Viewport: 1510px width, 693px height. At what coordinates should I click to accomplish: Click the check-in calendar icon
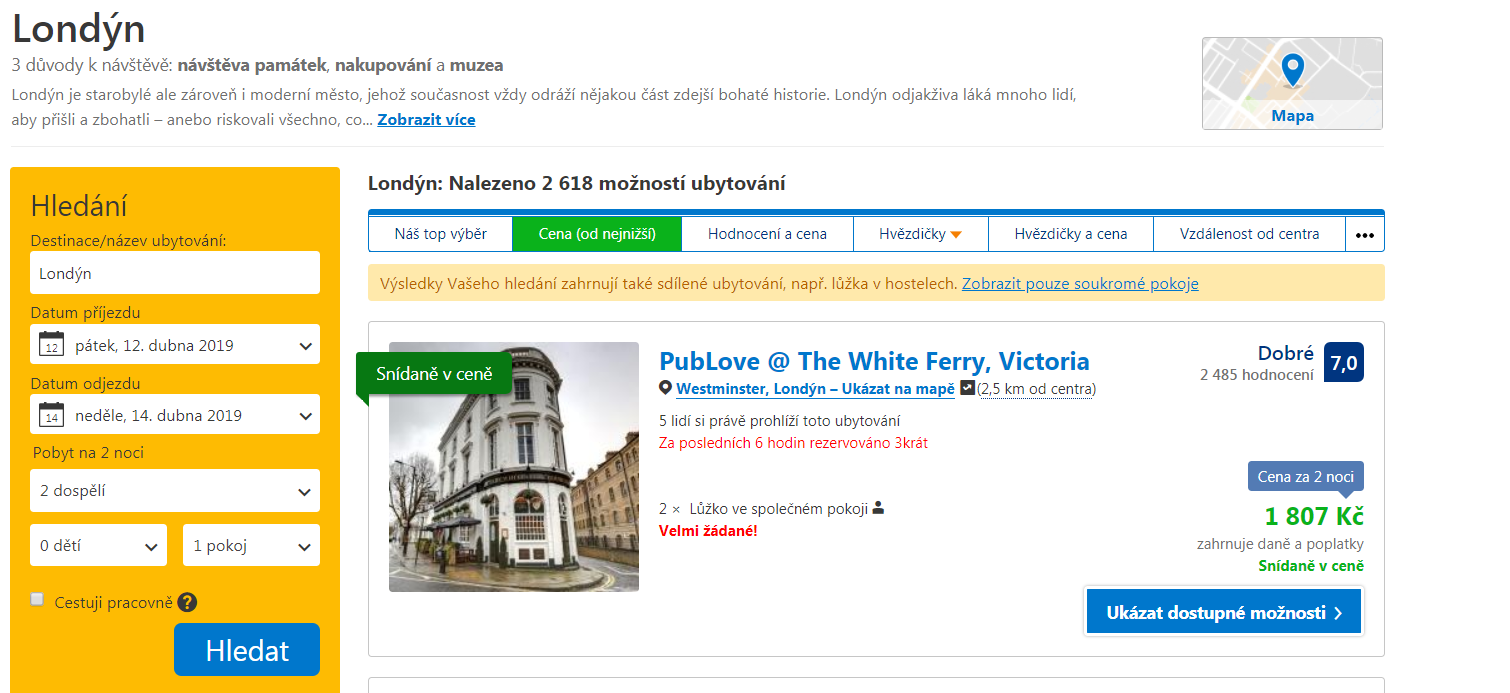pyautogui.click(x=51, y=345)
